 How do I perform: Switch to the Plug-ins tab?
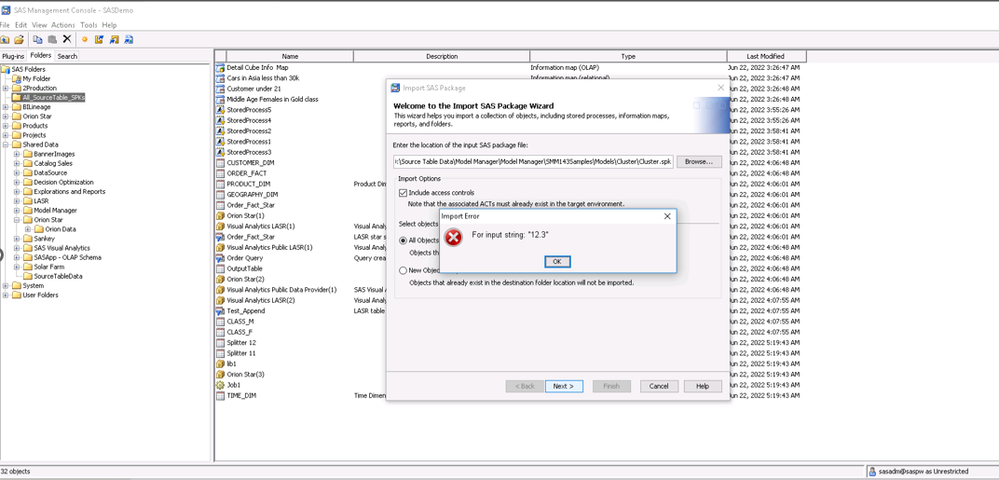click(x=13, y=56)
